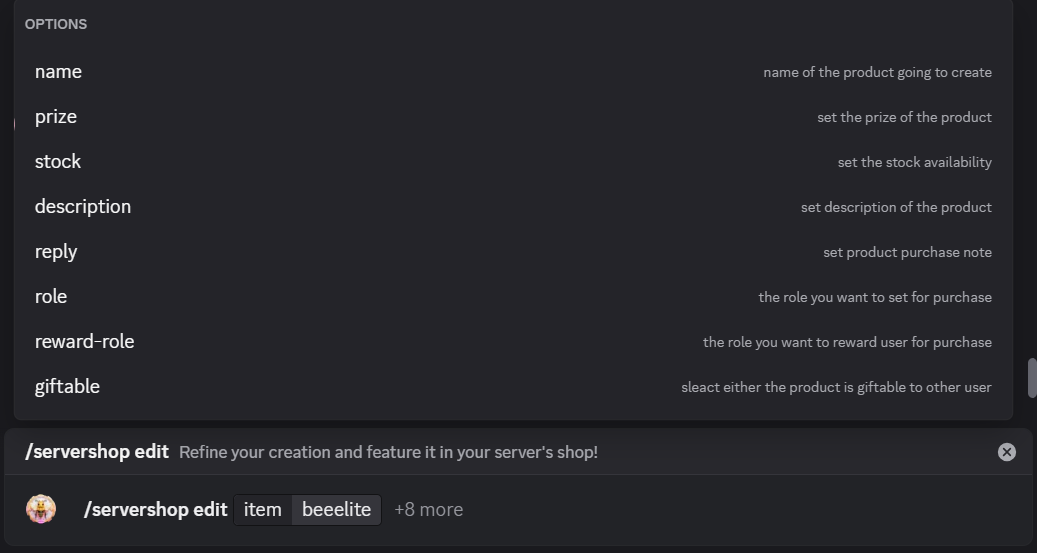Click the options list scrollbar thumb
The image size is (1037, 553).
click(1031, 377)
